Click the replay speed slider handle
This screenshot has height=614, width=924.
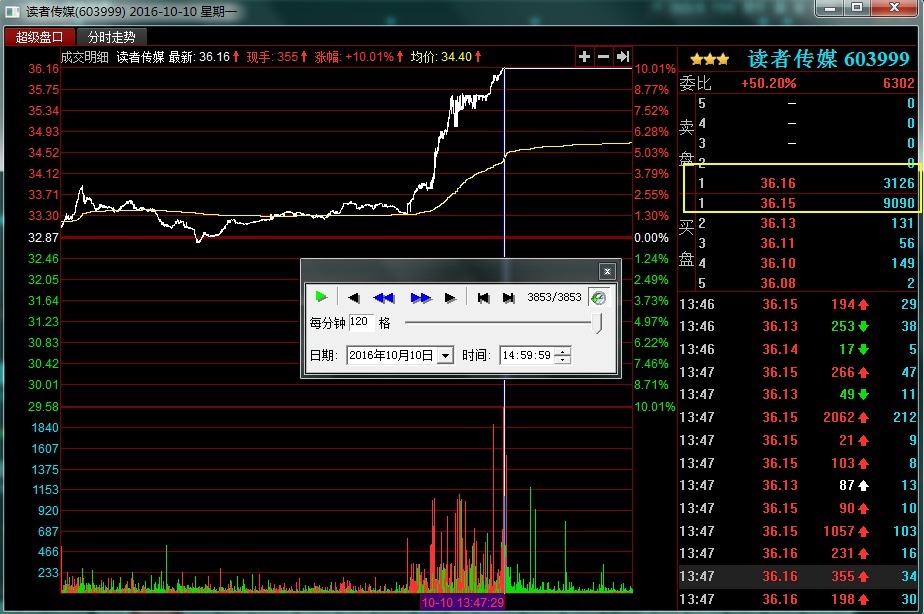[598, 323]
